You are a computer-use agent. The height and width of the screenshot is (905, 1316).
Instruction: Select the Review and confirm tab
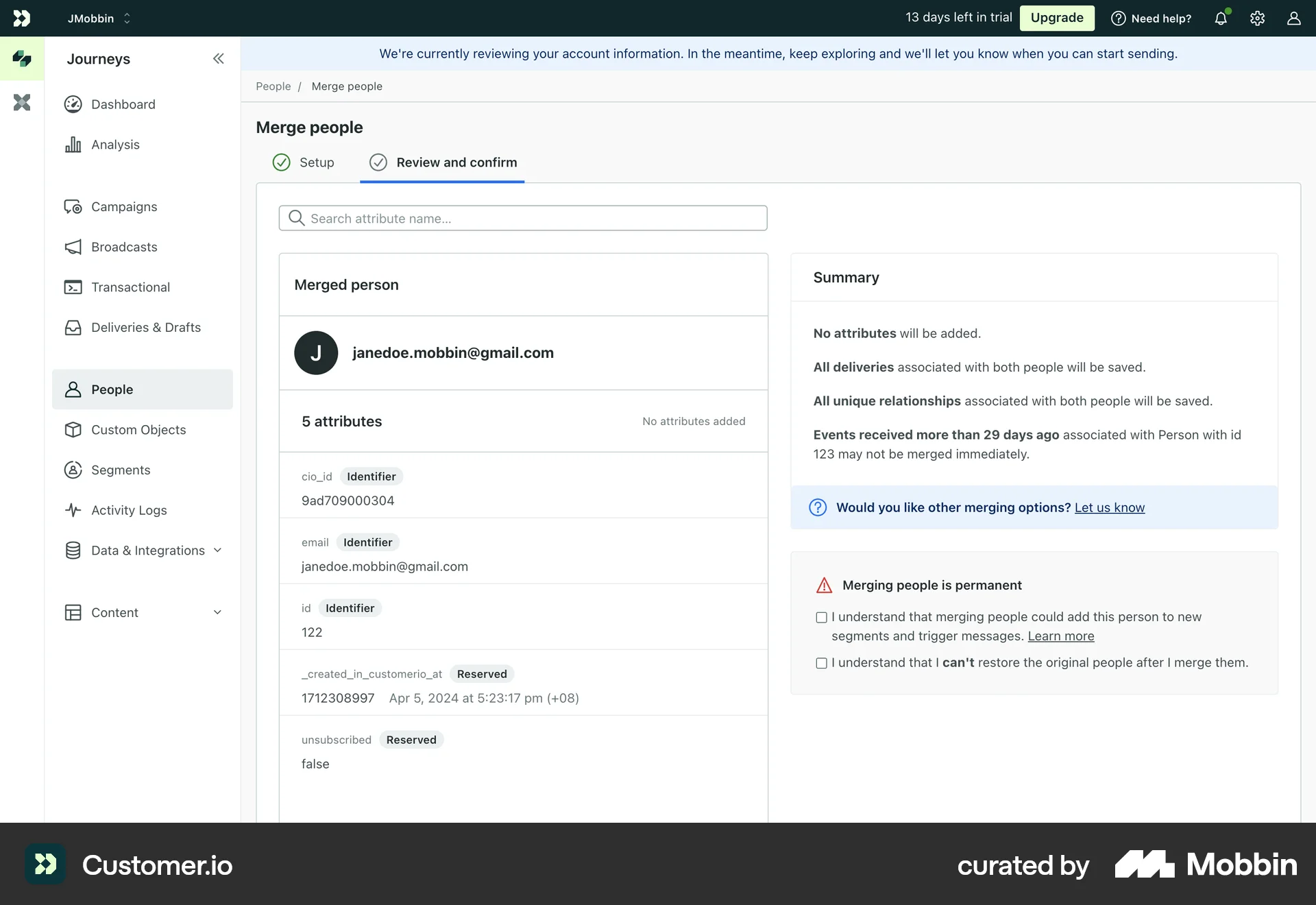tap(443, 162)
